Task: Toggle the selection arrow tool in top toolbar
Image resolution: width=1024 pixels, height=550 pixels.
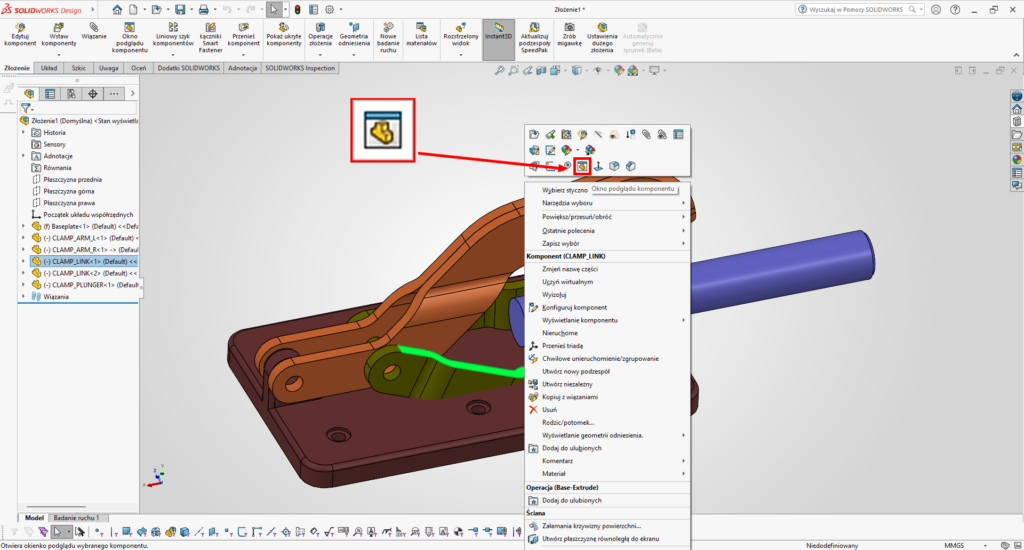Action: tap(274, 10)
